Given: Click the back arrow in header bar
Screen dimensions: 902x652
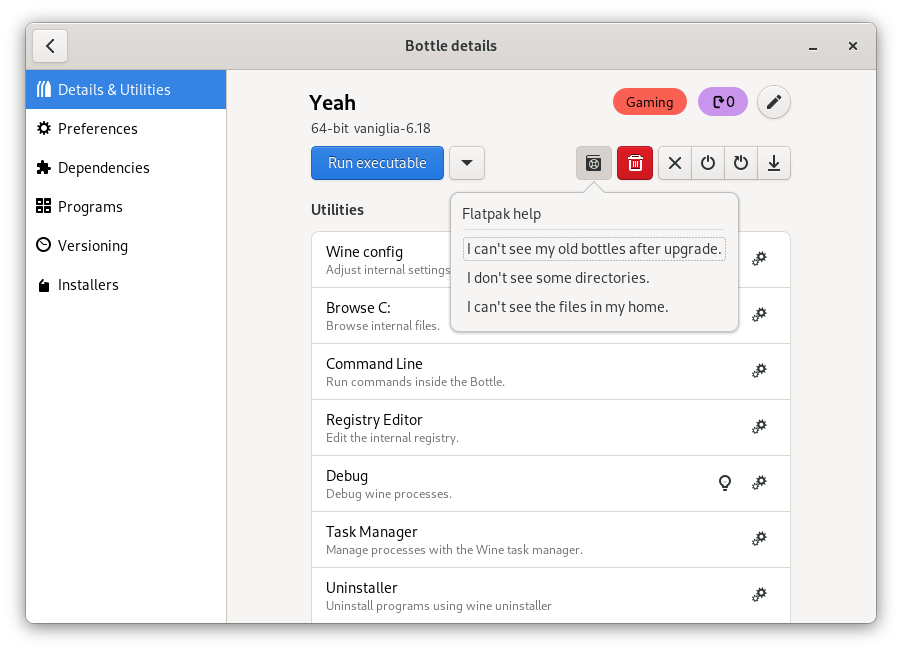Looking at the screenshot, I should tap(50, 46).
